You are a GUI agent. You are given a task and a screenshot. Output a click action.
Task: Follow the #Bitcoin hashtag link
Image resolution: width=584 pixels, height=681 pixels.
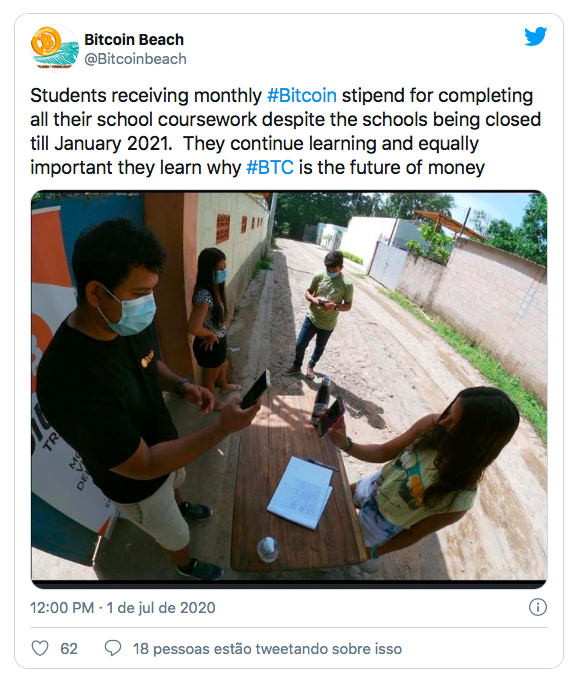click(x=302, y=96)
